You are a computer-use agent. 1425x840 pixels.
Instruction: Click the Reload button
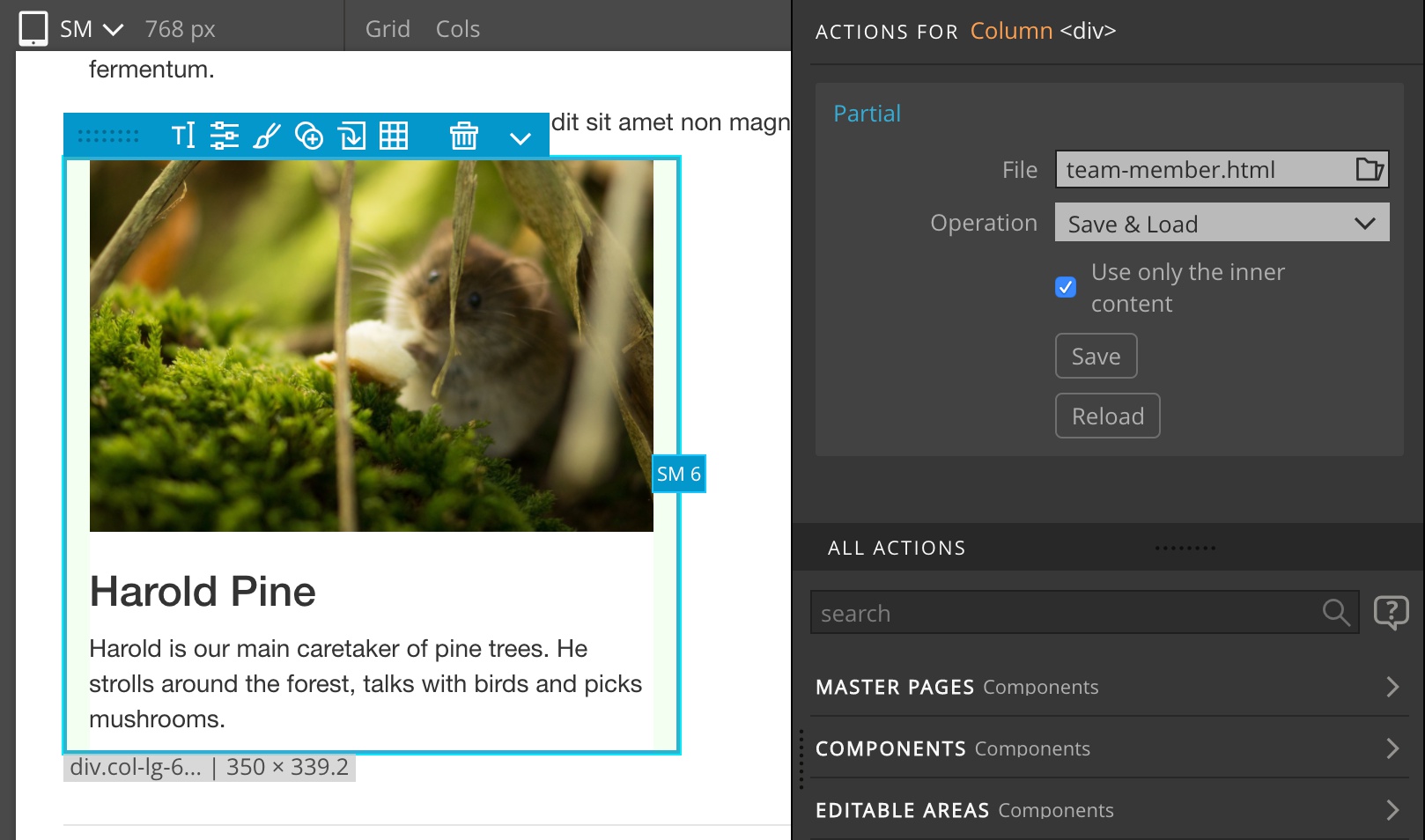1108,416
